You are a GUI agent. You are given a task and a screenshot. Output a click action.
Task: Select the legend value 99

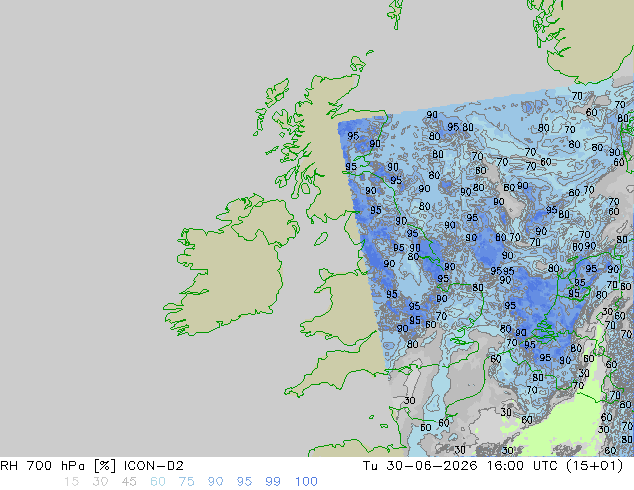273,482
